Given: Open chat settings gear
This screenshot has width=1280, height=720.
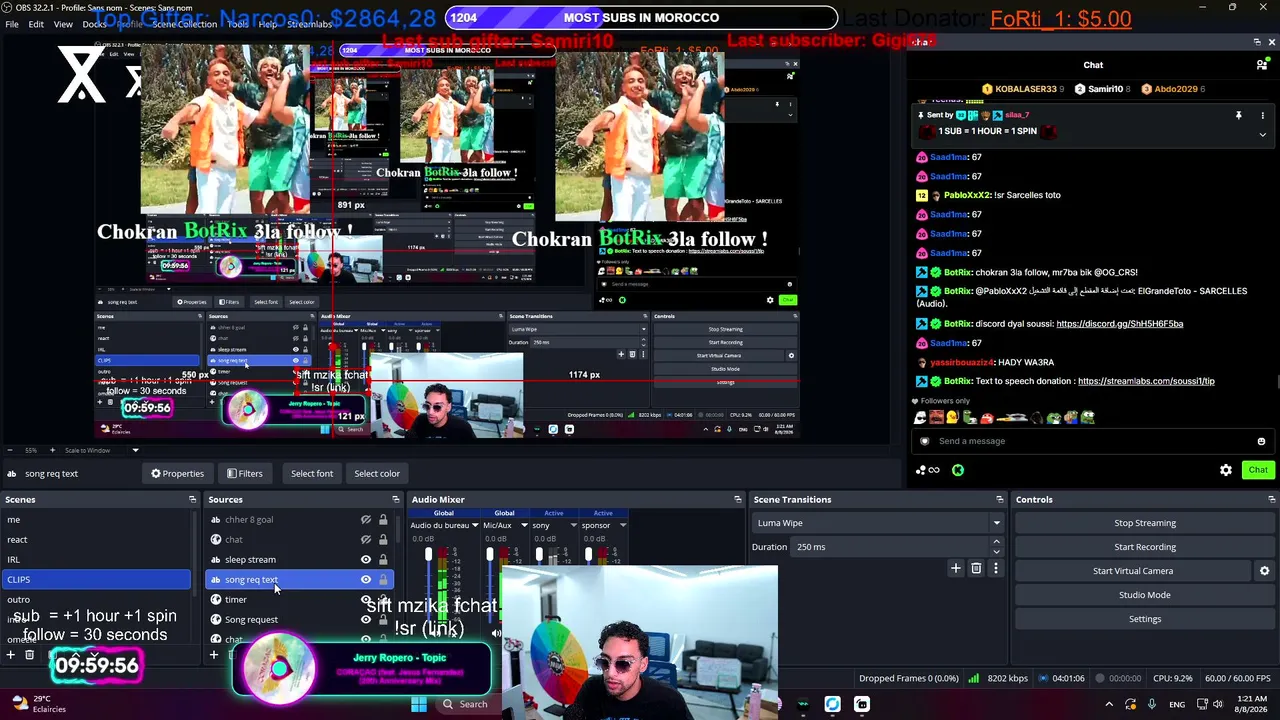Looking at the screenshot, I should coord(1226,470).
